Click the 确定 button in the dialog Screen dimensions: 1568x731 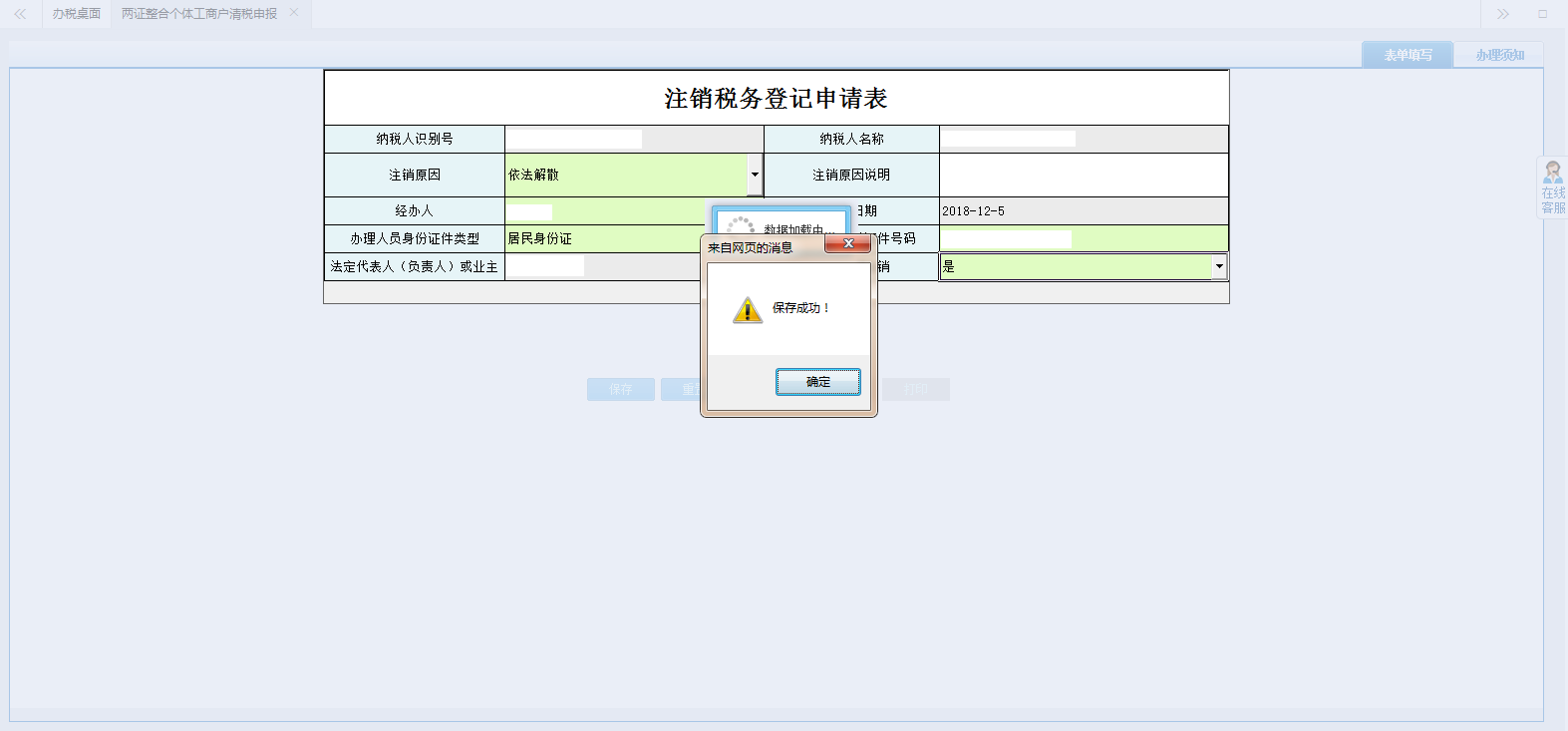(817, 382)
